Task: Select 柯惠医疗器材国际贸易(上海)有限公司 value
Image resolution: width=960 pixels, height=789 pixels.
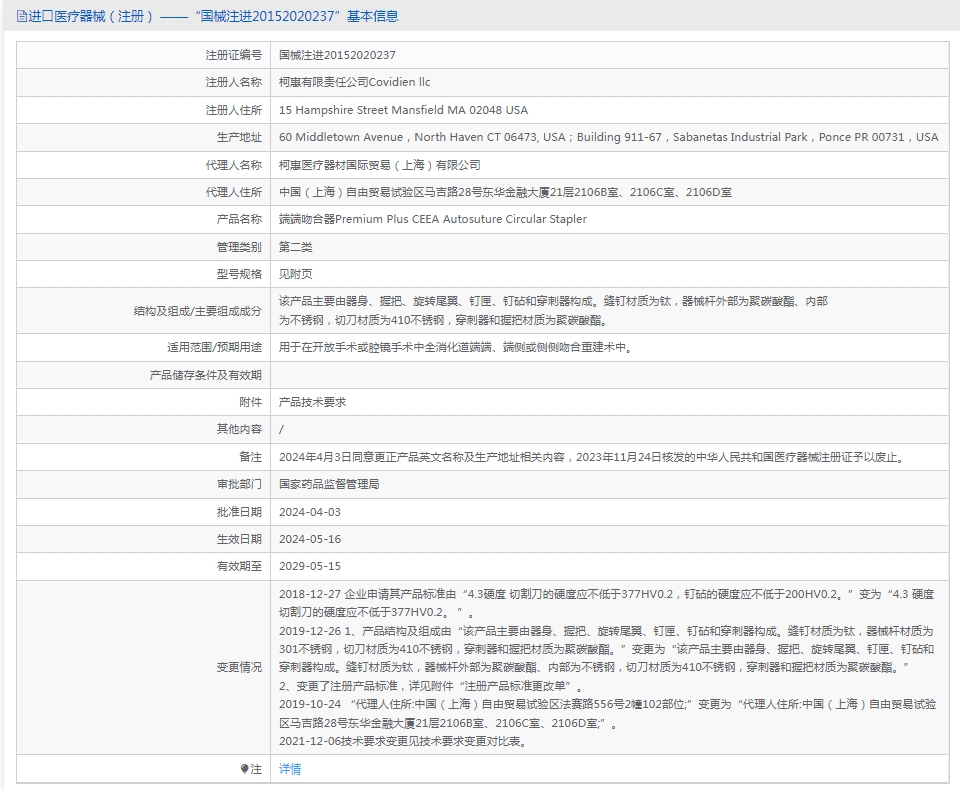Action: [380, 165]
